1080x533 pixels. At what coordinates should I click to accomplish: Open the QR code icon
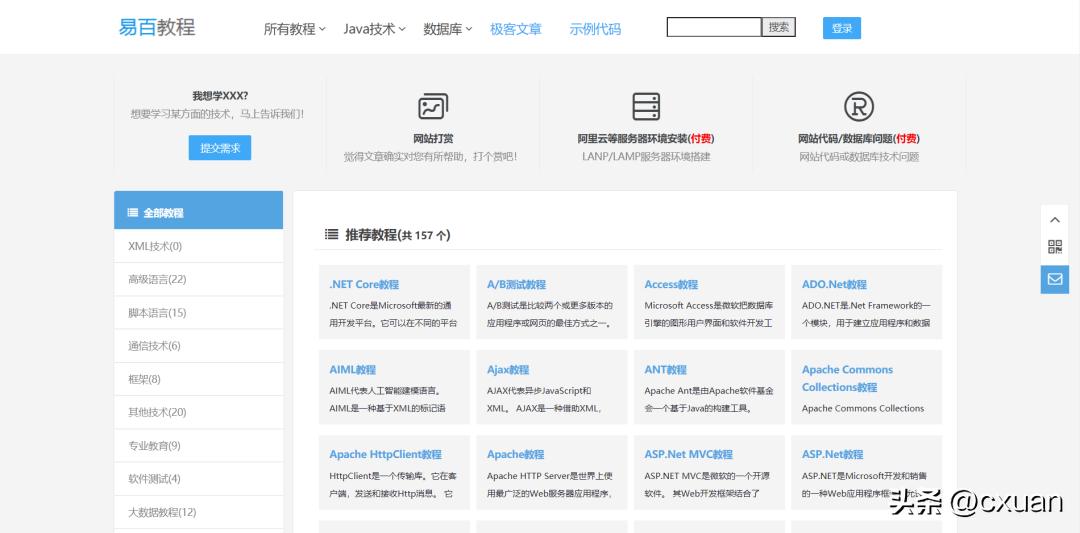(x=1055, y=247)
